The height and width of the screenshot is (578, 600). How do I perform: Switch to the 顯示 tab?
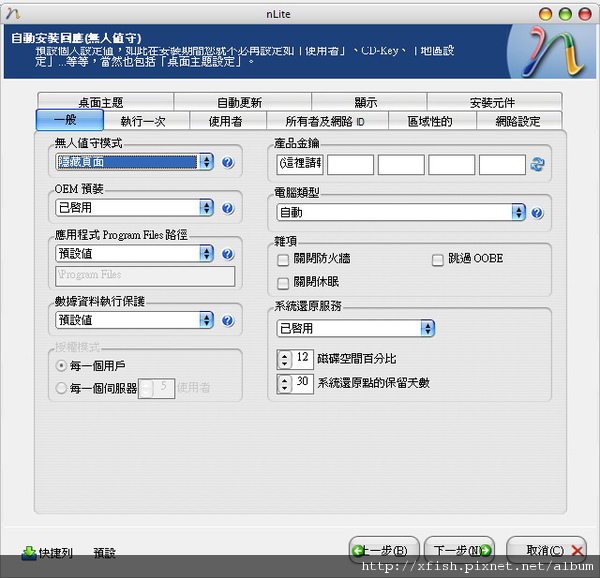coord(369,102)
